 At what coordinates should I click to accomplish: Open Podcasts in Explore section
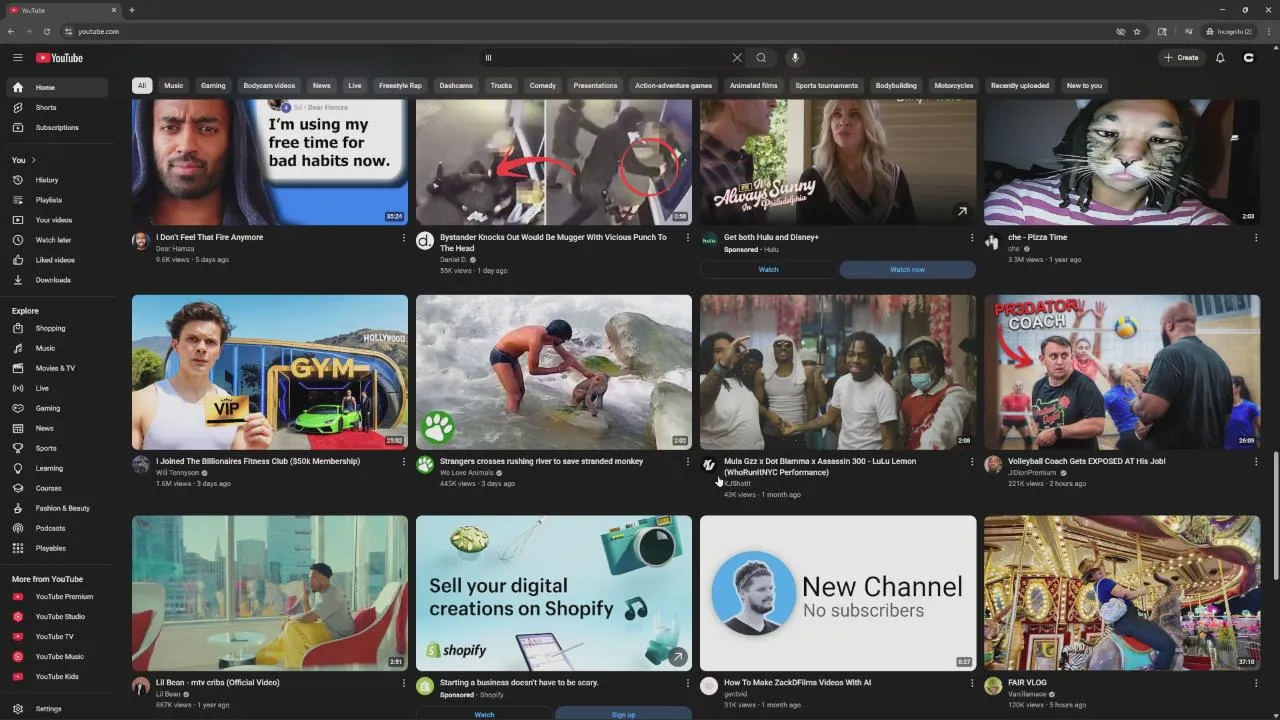coord(55,528)
